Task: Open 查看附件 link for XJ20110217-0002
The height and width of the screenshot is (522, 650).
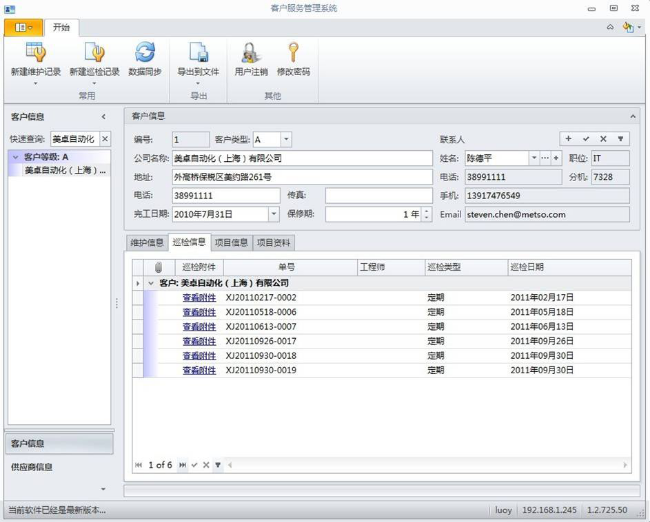Action: point(198,297)
